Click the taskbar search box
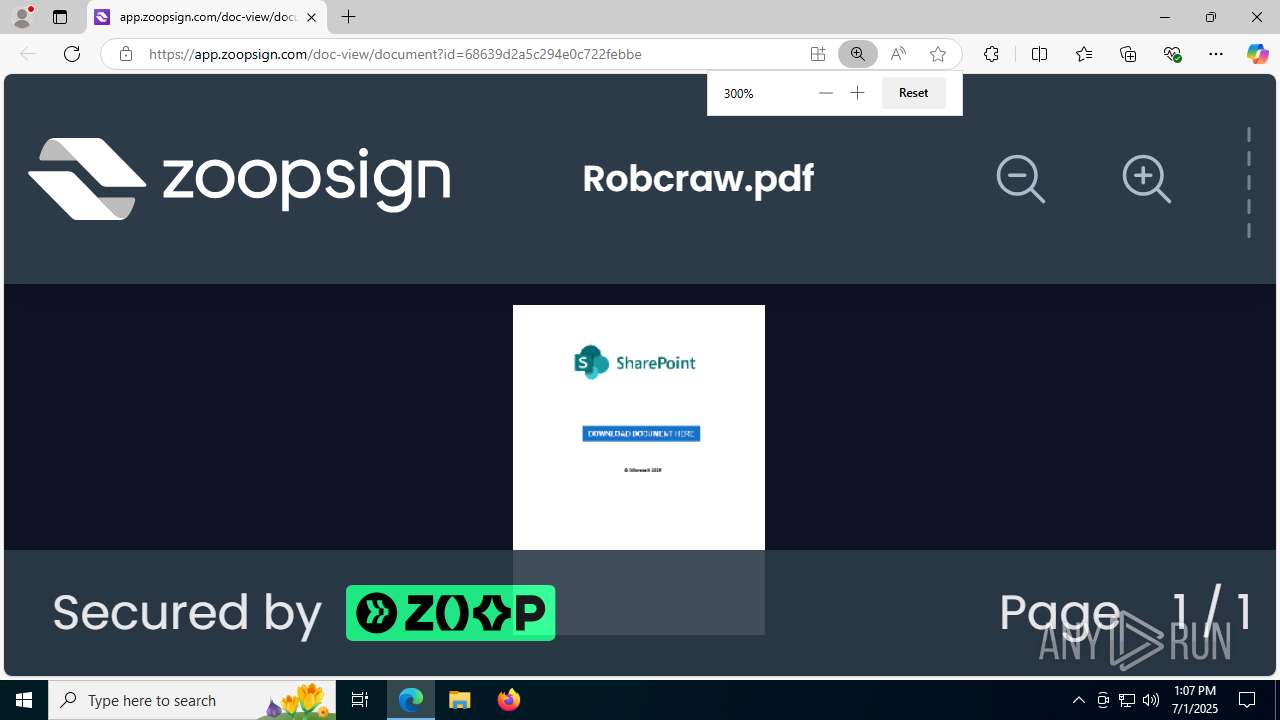 pyautogui.click(x=192, y=700)
